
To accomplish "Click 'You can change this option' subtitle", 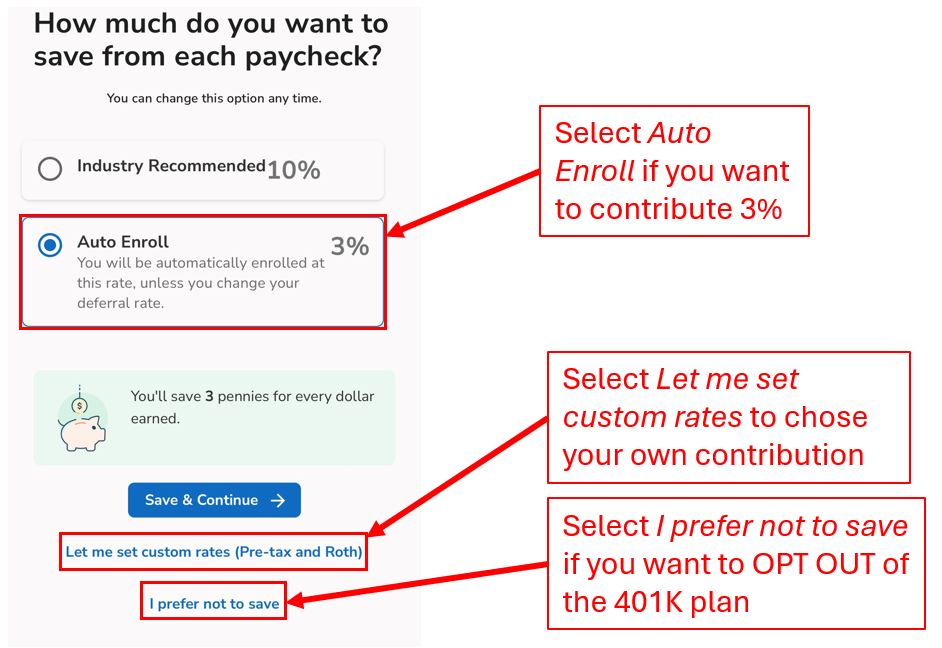I will click(214, 98).
